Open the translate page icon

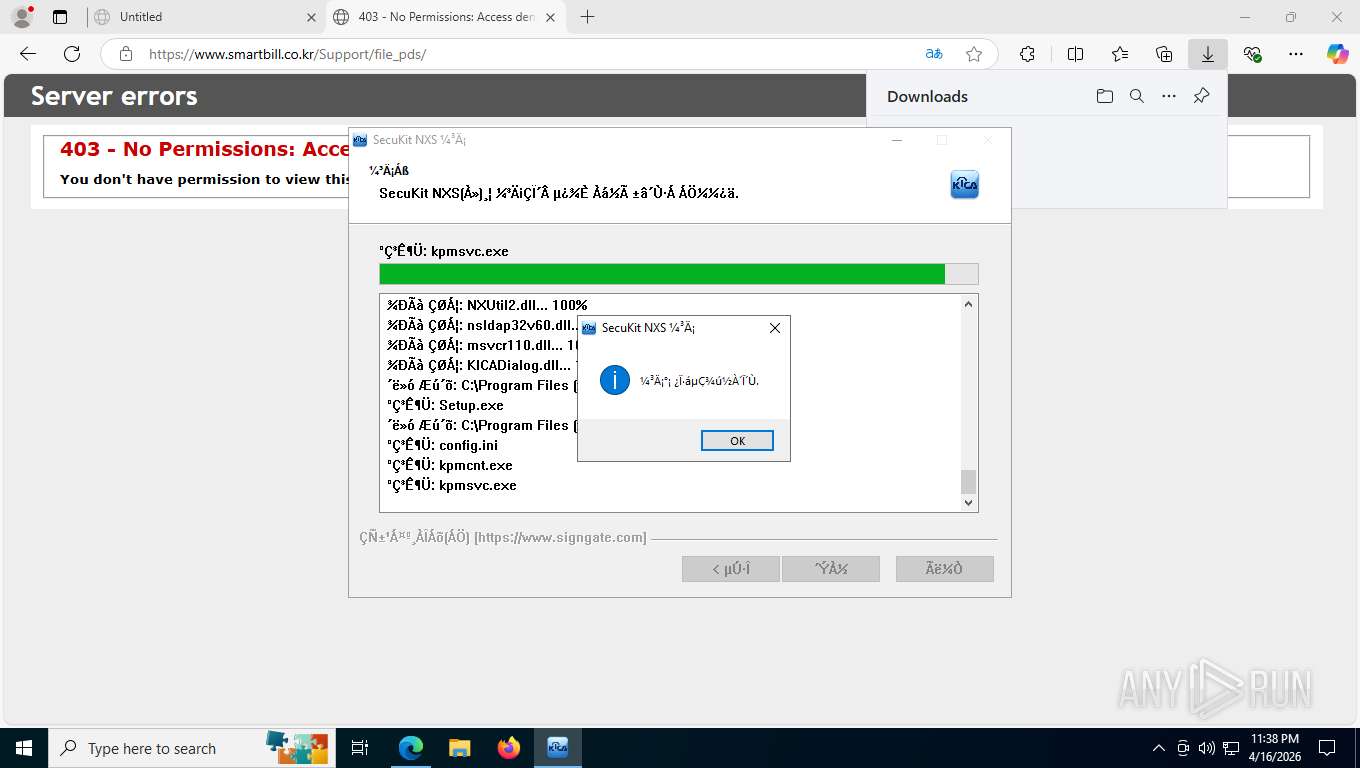[933, 54]
